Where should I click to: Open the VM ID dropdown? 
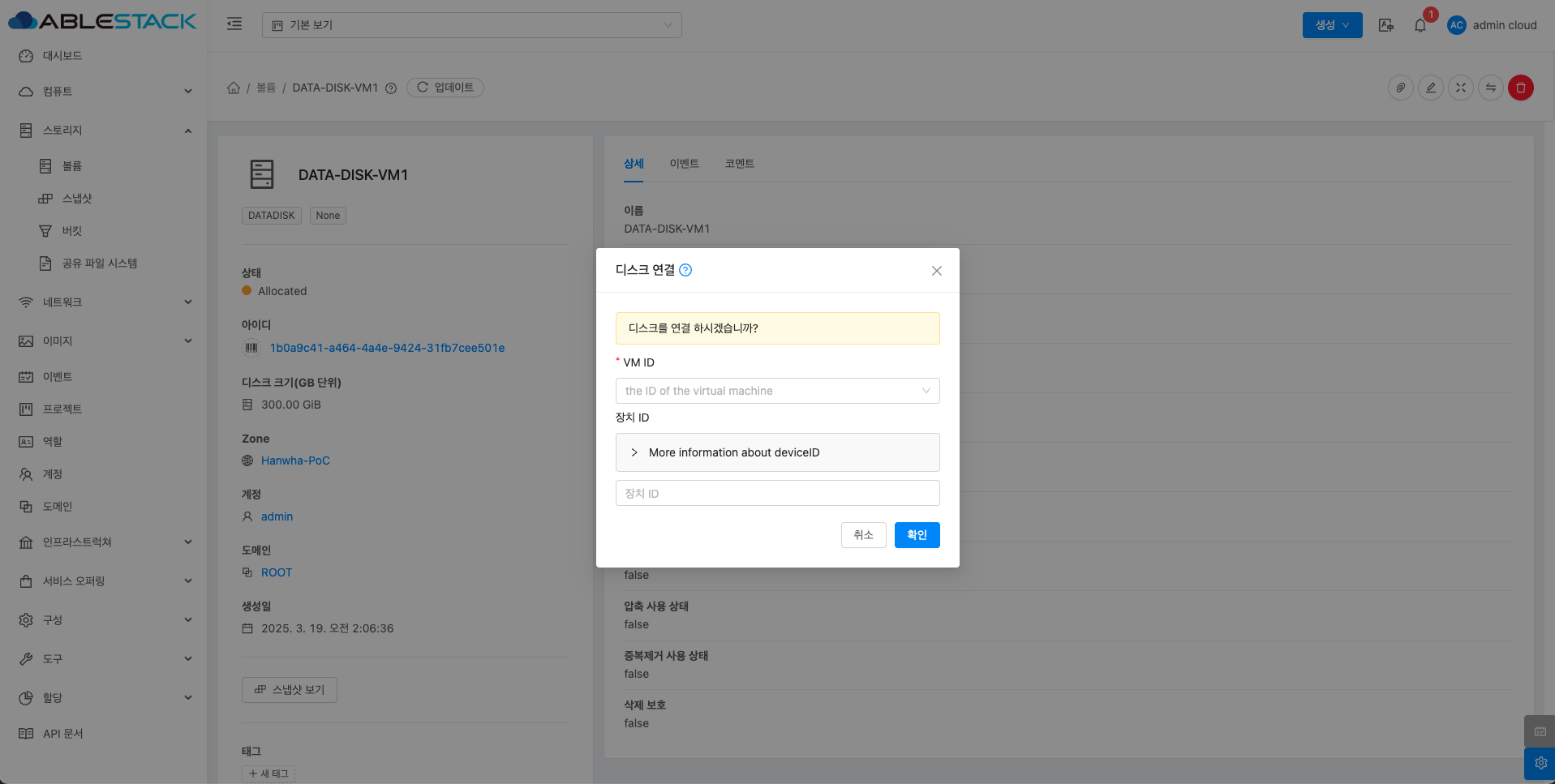coord(777,391)
